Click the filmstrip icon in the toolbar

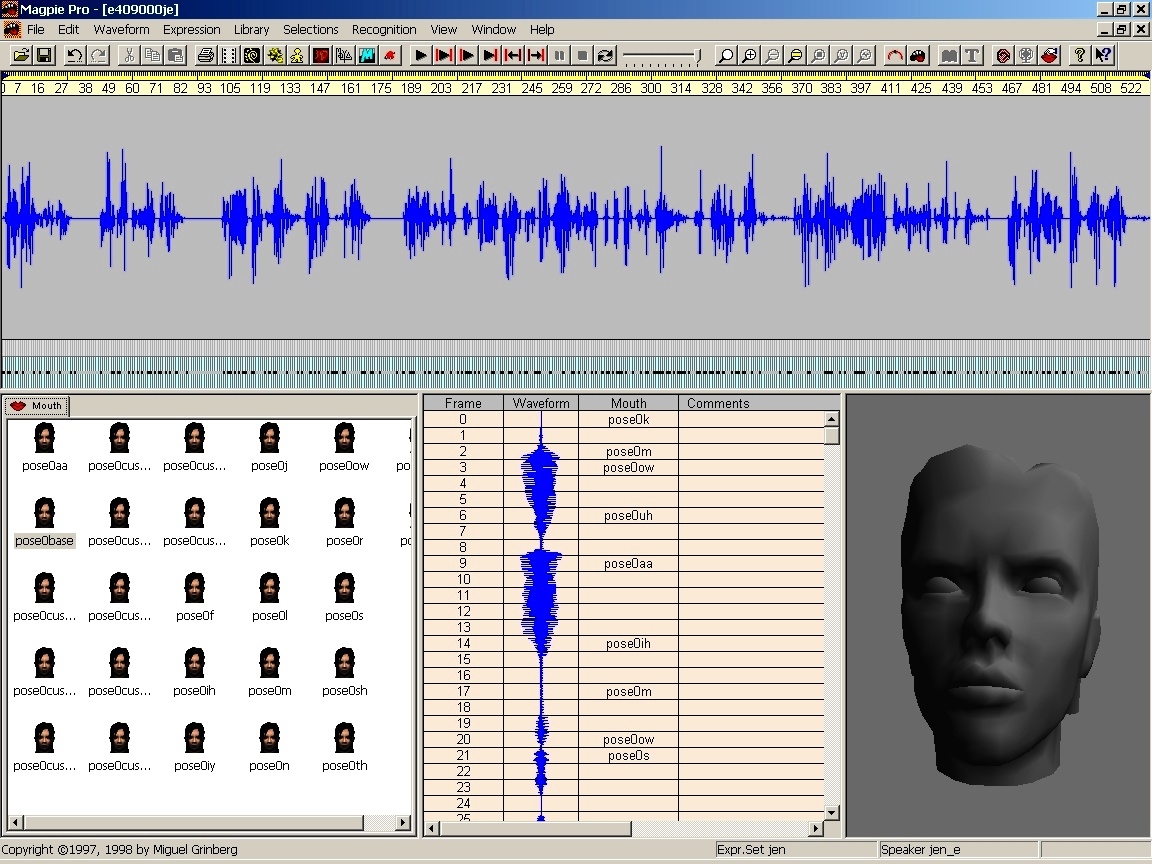(229, 56)
